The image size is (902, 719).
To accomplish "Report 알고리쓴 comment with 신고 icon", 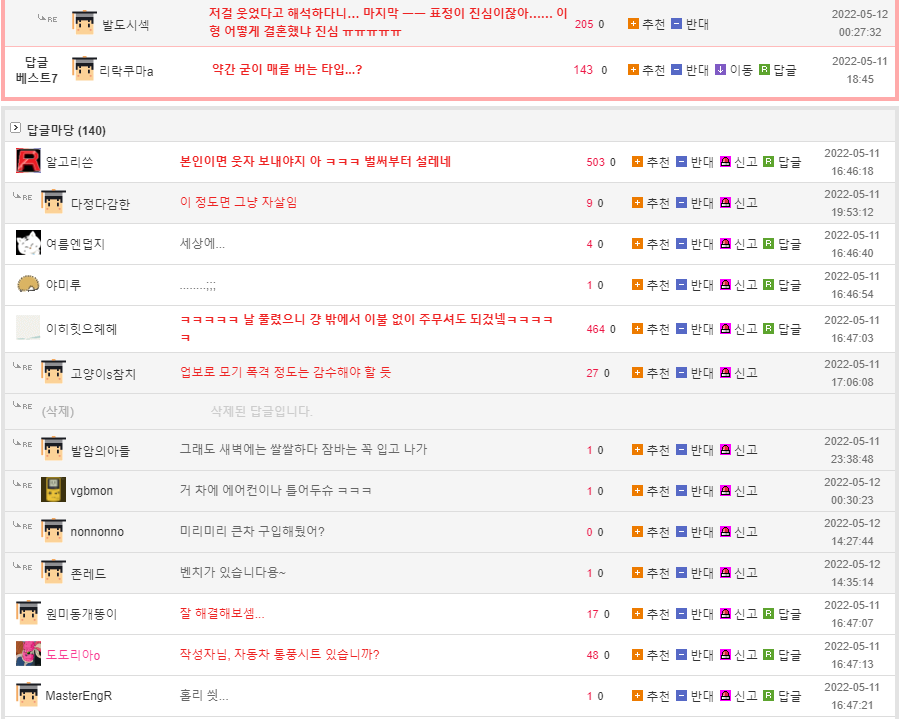I will [725, 162].
